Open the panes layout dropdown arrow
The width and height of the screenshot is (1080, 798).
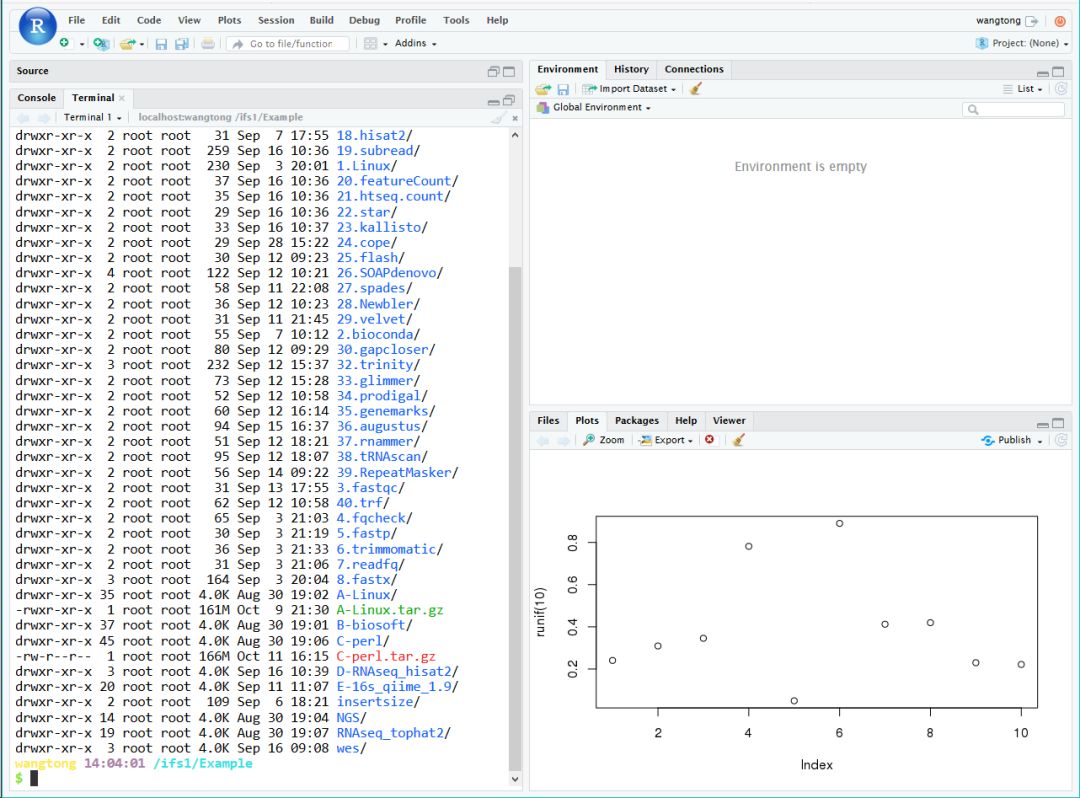point(385,43)
